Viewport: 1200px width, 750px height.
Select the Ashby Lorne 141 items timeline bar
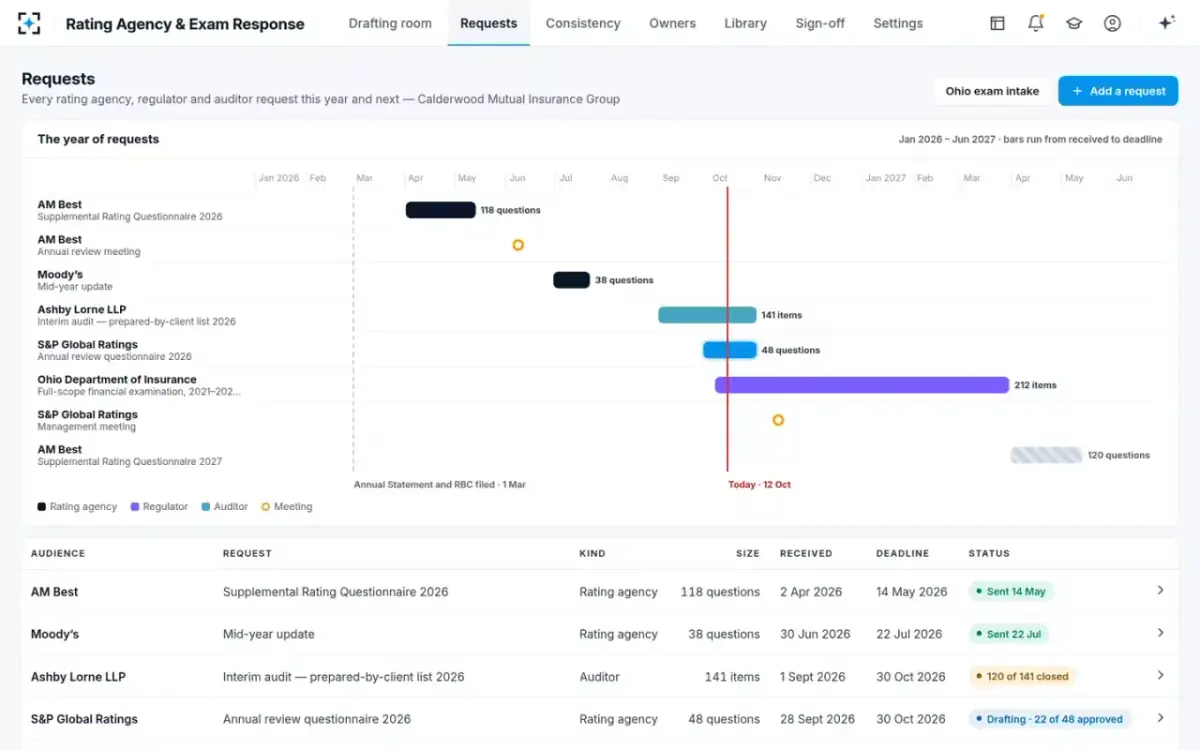coord(707,315)
